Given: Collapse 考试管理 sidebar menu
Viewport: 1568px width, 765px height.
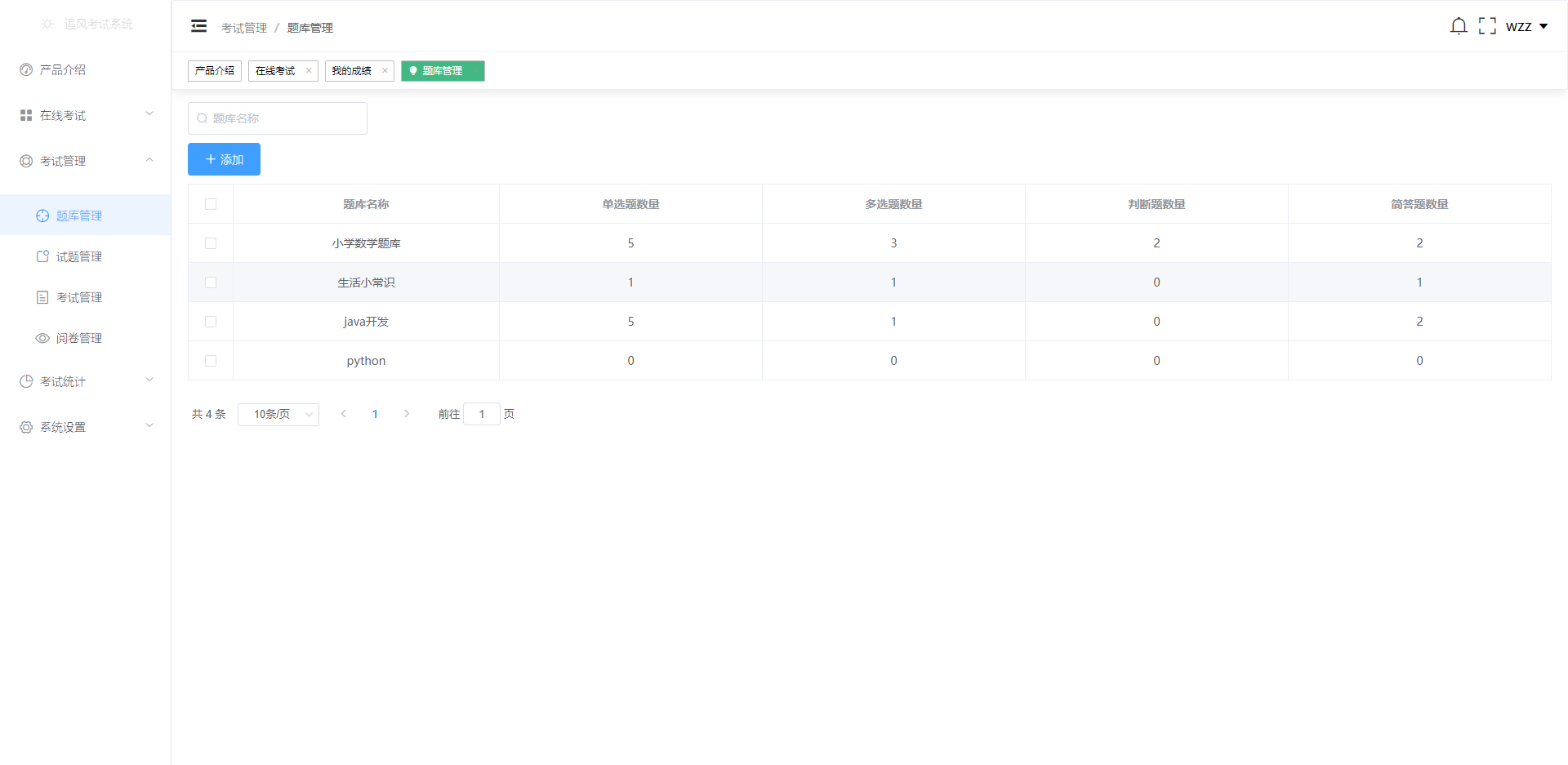Looking at the screenshot, I should coord(86,162).
